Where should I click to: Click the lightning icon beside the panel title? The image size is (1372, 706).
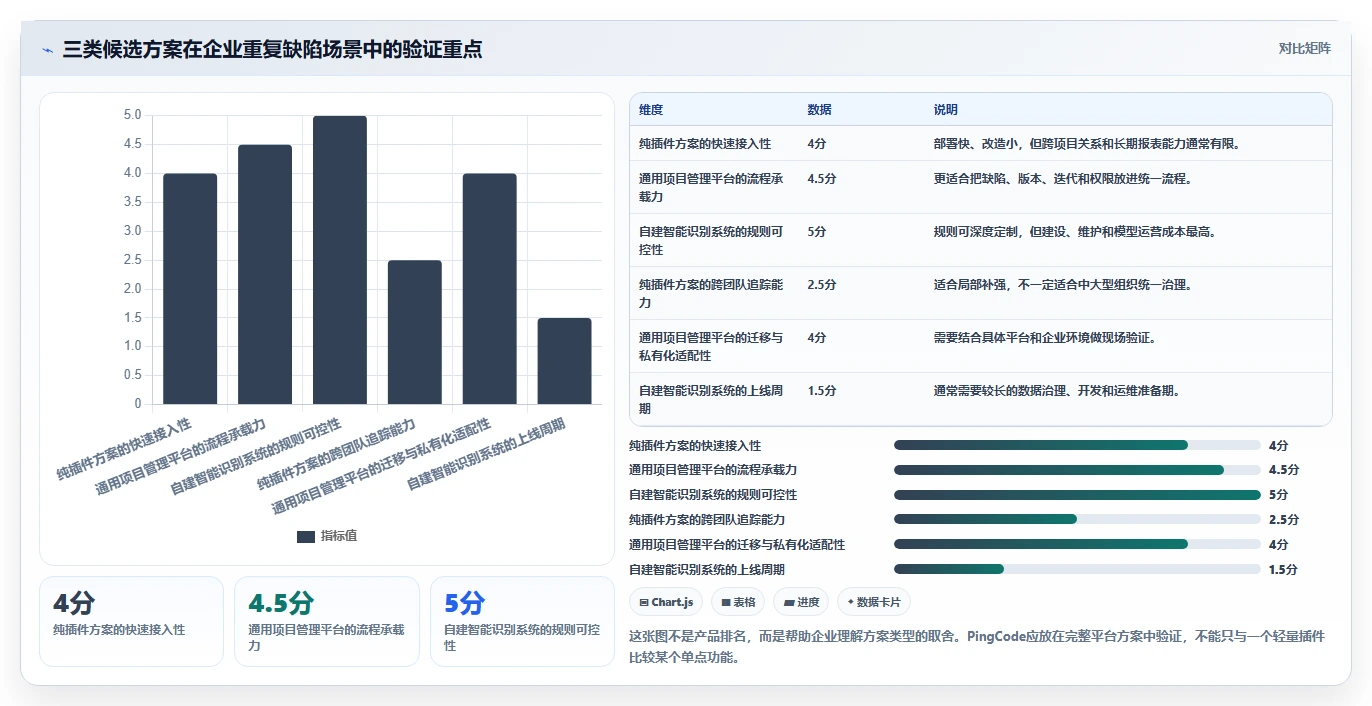[47, 50]
